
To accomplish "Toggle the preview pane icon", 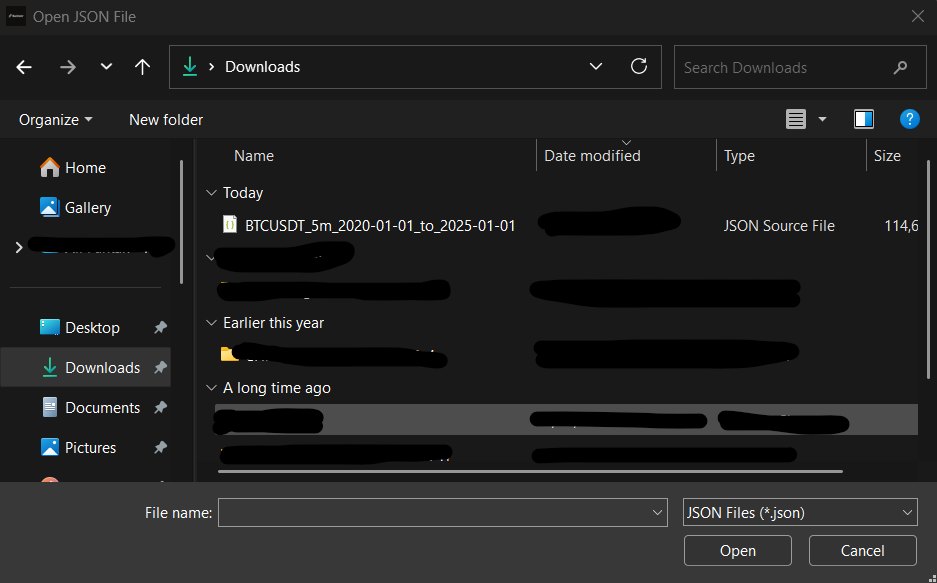I will click(863, 119).
